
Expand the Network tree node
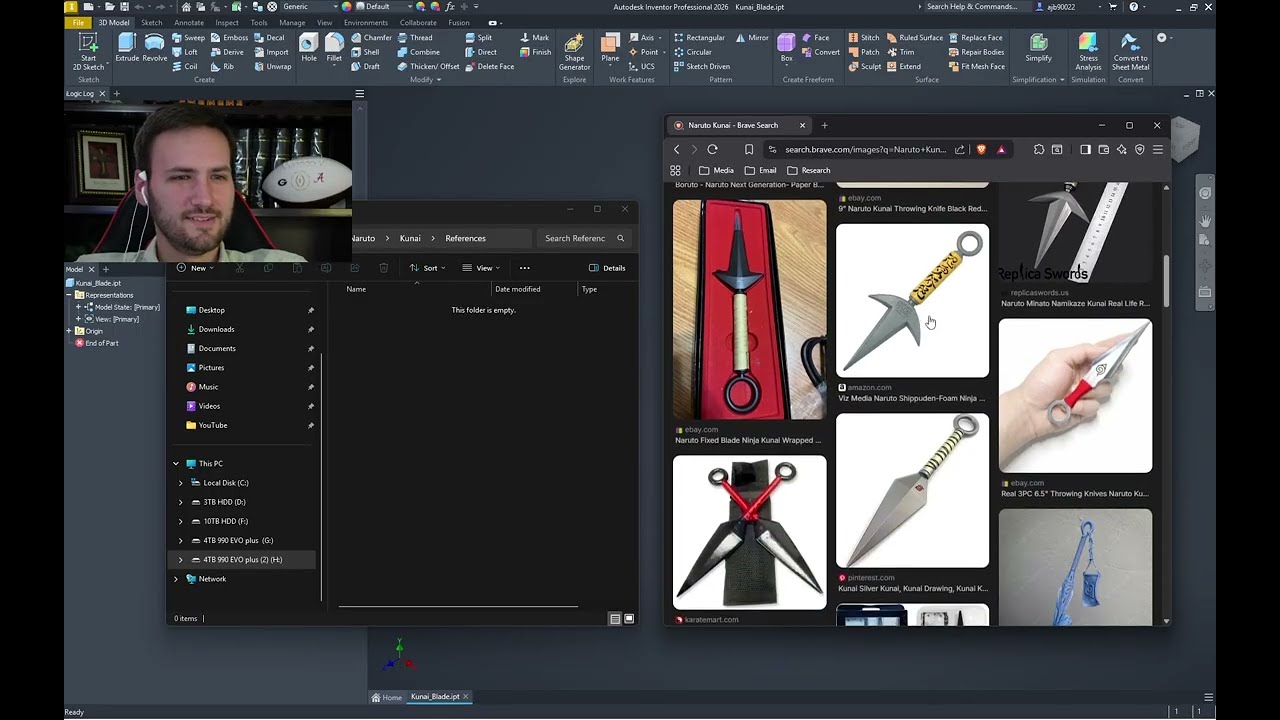pos(176,579)
